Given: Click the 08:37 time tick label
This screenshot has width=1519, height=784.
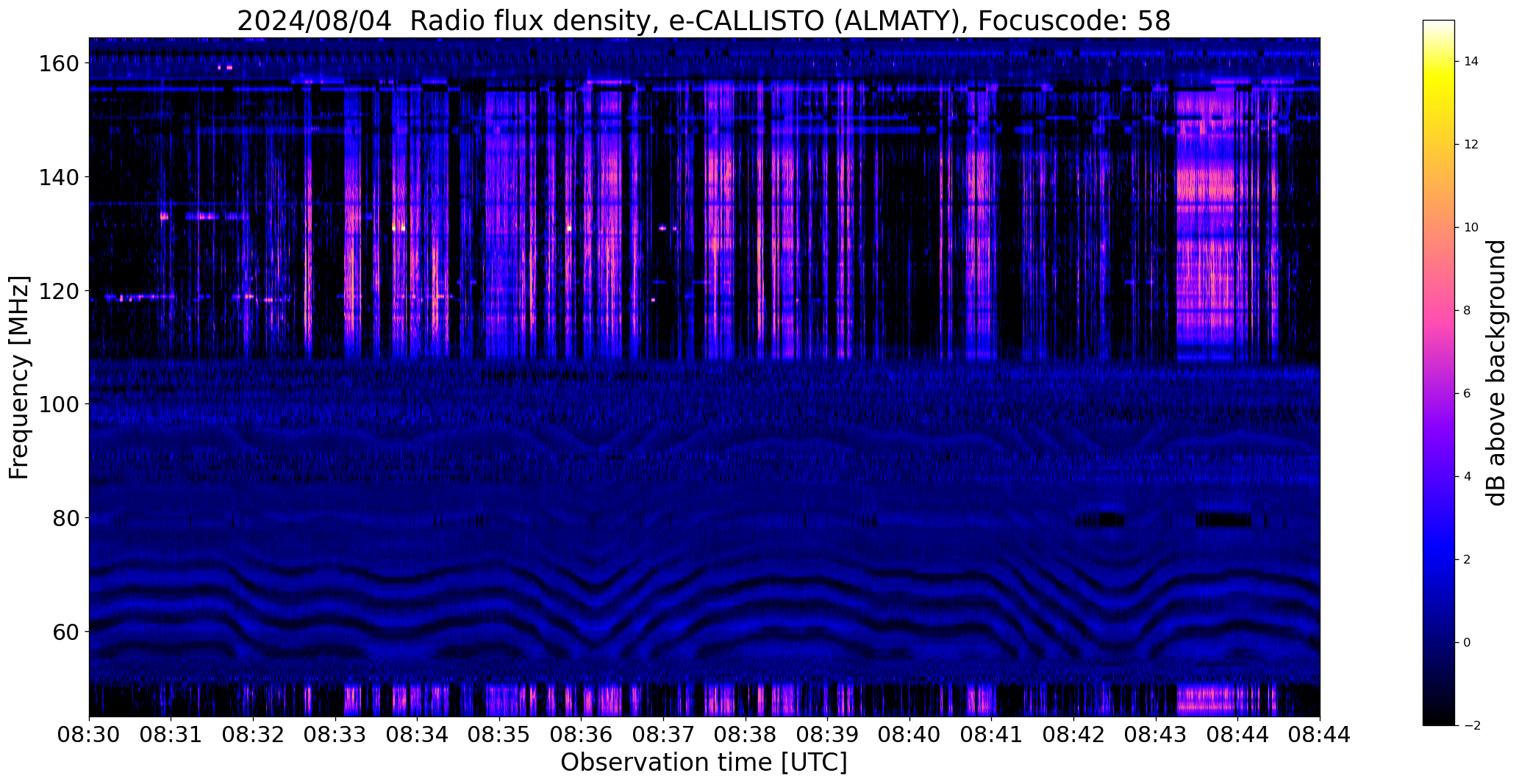Looking at the screenshot, I should point(663,735).
